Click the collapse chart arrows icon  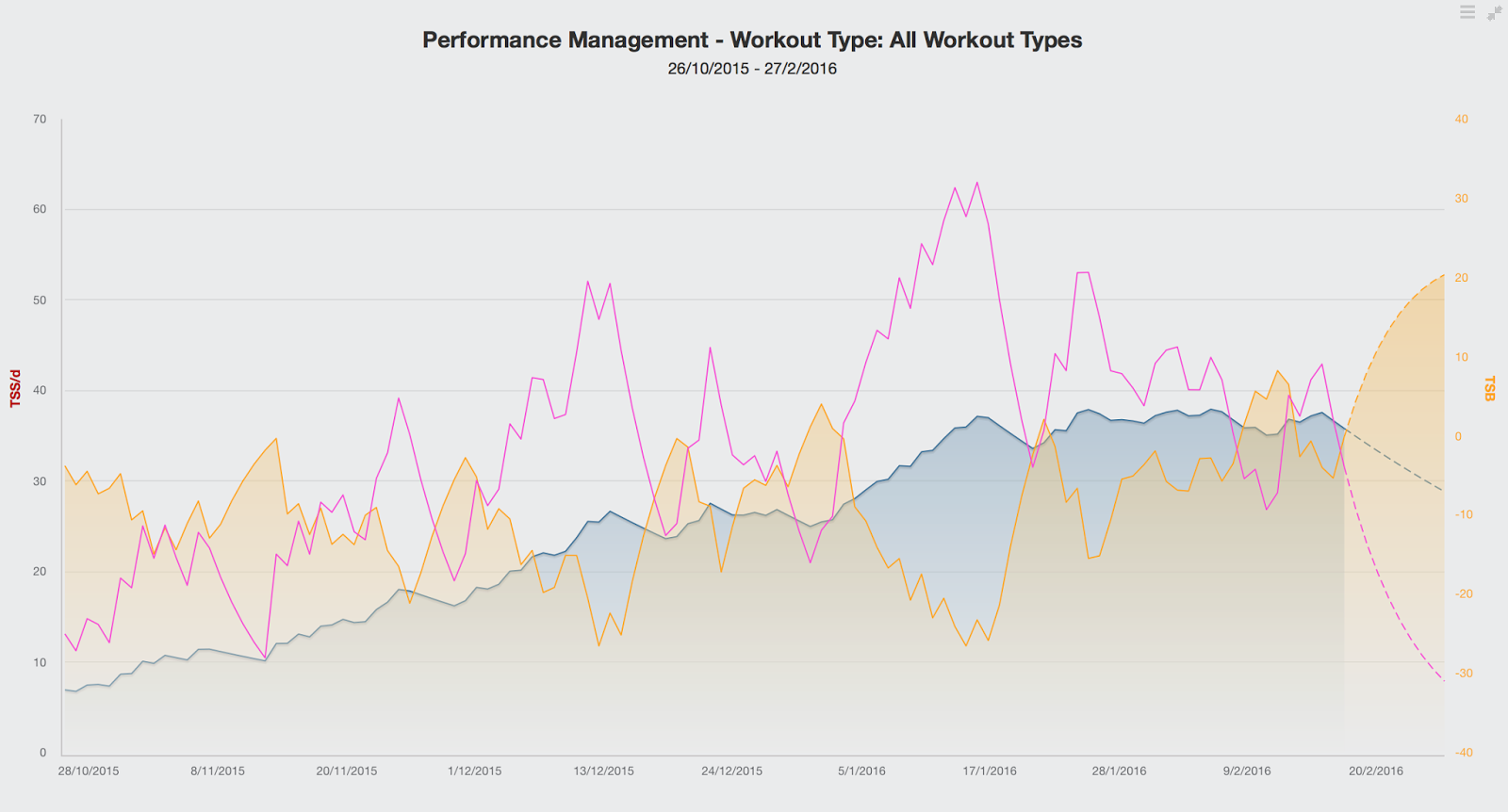(x=1495, y=12)
